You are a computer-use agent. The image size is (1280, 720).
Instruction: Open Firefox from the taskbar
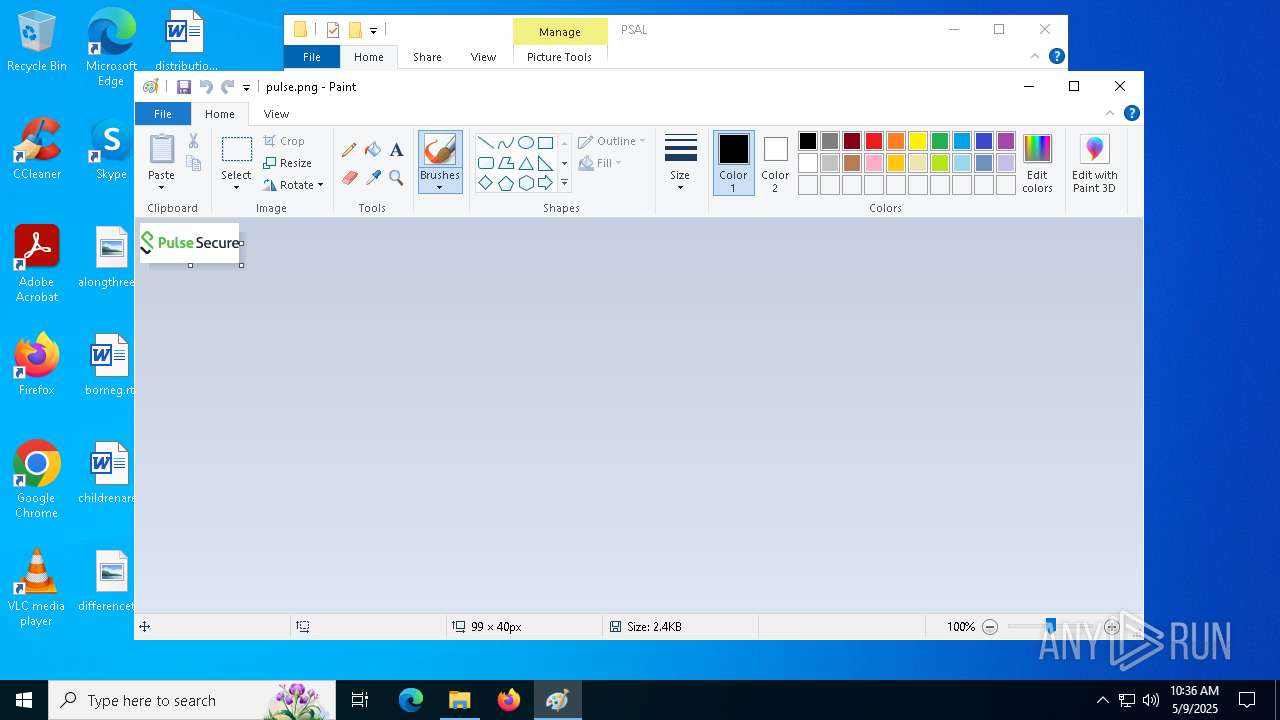[x=509, y=700]
